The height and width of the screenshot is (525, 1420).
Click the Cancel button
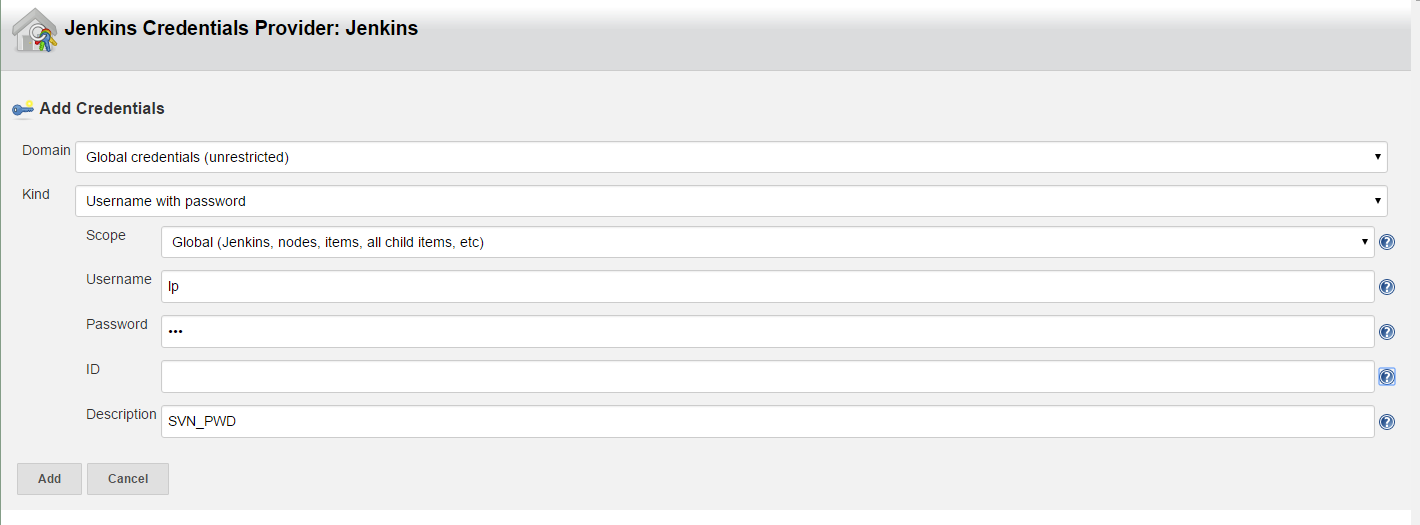click(128, 479)
